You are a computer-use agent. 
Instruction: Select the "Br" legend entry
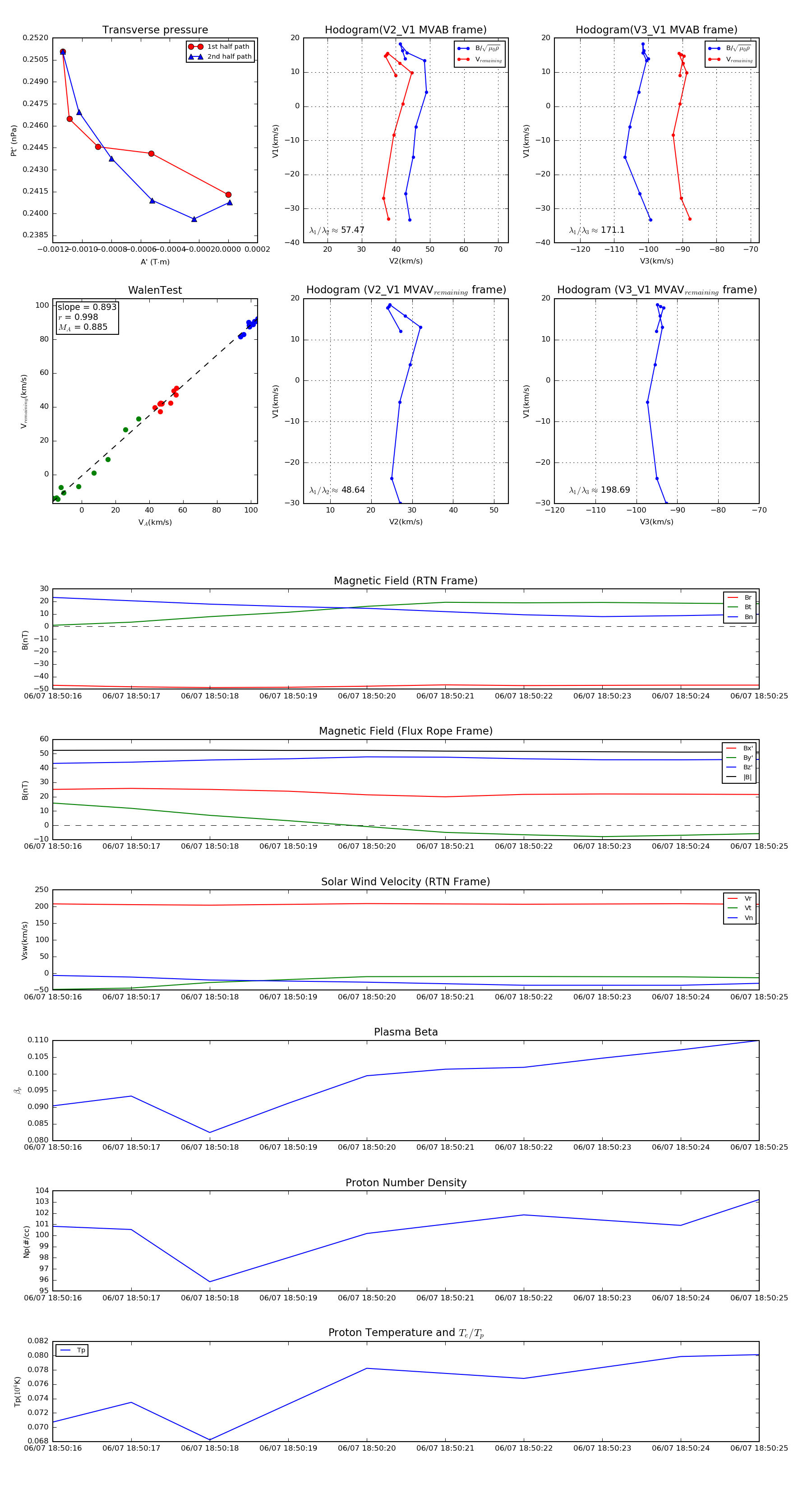[740, 598]
